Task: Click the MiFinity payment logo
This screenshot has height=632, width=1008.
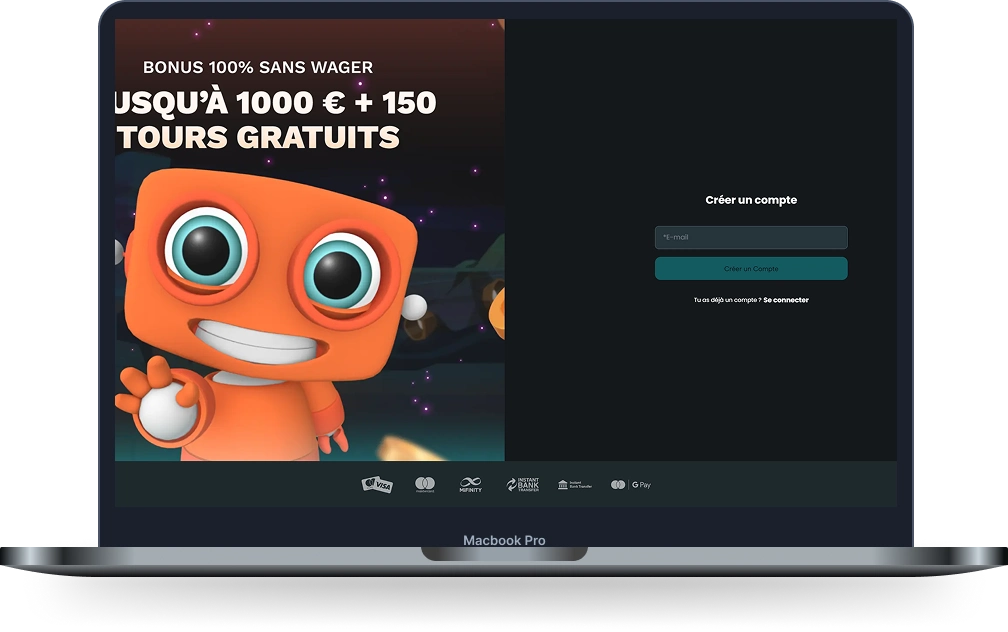Action: tap(471, 485)
